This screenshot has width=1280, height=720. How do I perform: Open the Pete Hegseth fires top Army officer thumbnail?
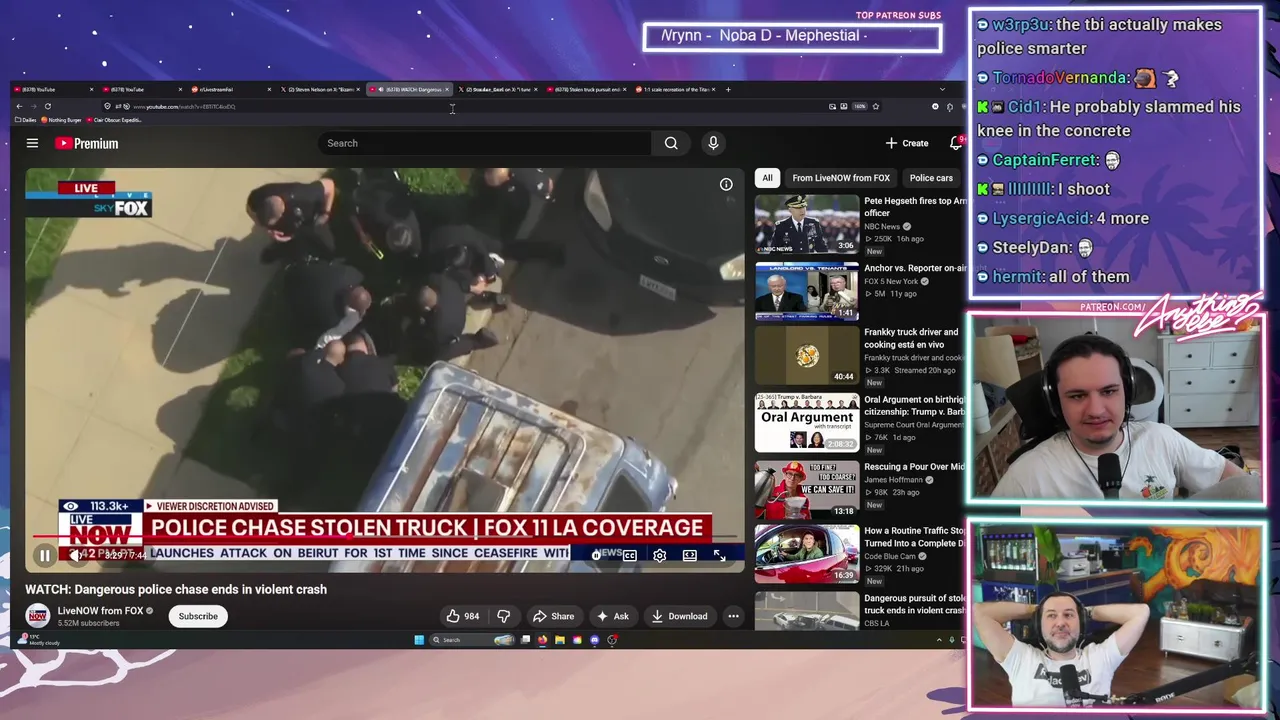coord(807,223)
